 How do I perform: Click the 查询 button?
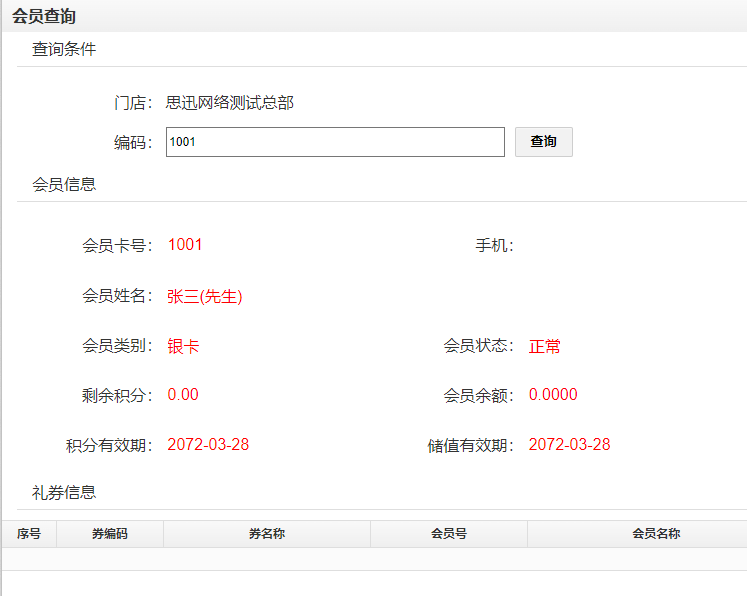tap(544, 142)
